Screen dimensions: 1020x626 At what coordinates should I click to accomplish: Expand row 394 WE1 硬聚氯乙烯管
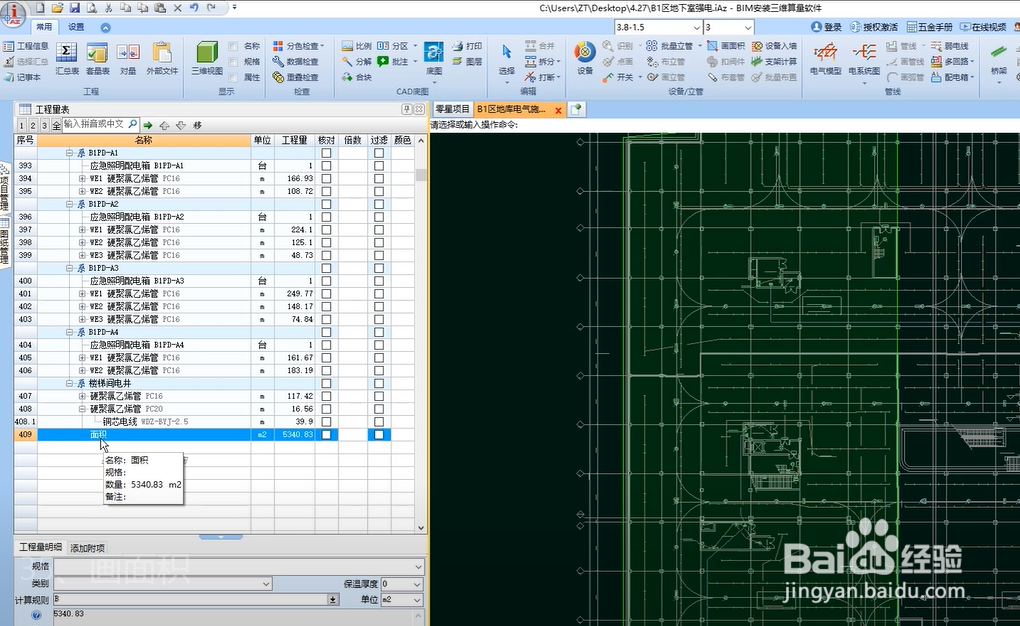click(x=82, y=178)
